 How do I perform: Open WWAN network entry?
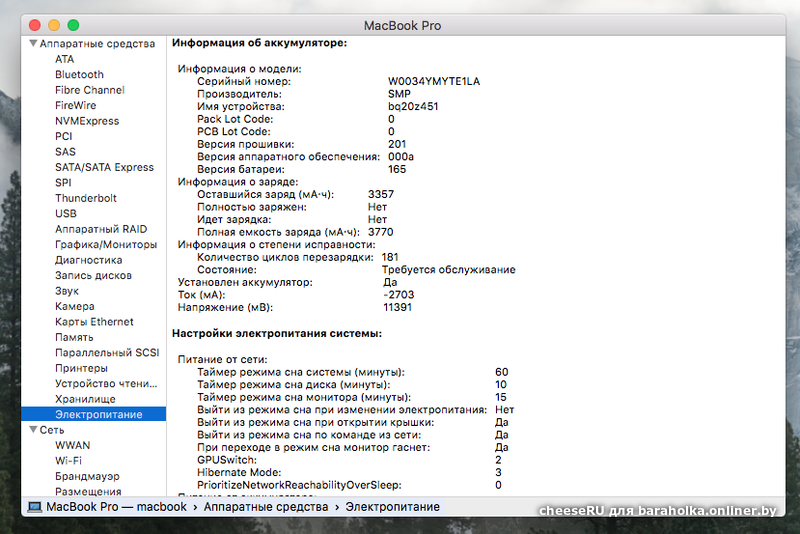click(x=72, y=445)
